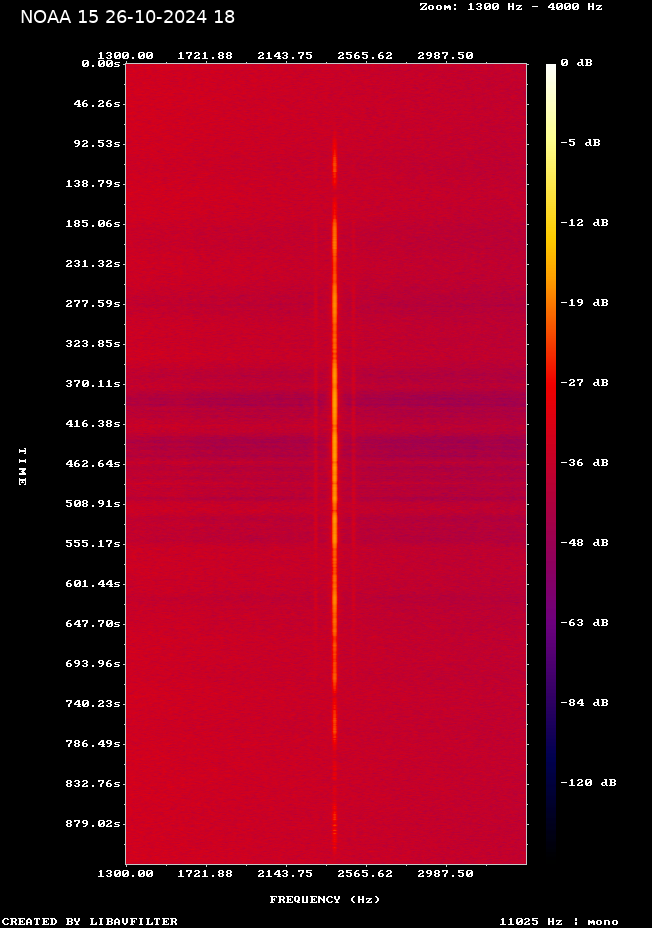Click the vertical color gradient scale bar
Viewport: 652px width, 928px height.
tap(551, 460)
